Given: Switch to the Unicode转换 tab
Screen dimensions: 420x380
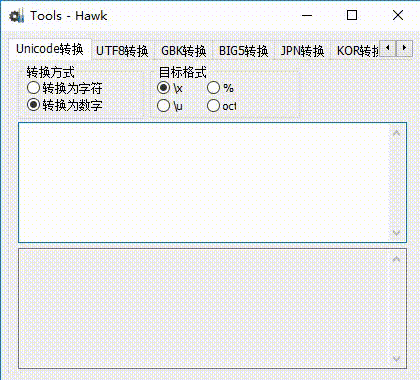Looking at the screenshot, I should click(x=50, y=49).
